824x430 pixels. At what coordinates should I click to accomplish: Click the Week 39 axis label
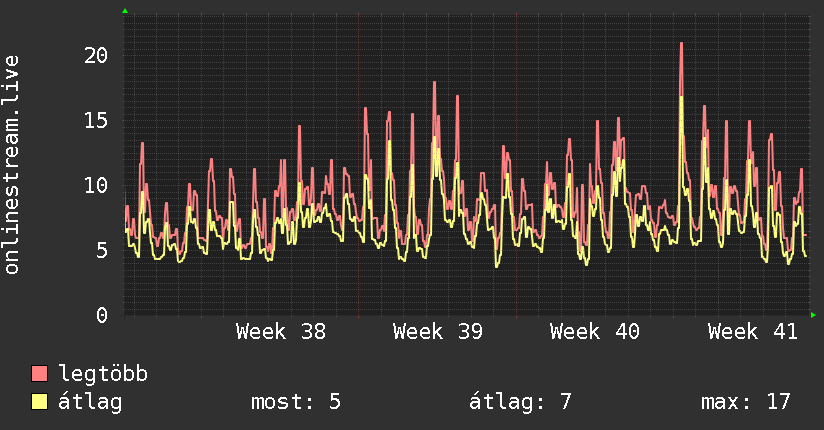tap(438, 332)
